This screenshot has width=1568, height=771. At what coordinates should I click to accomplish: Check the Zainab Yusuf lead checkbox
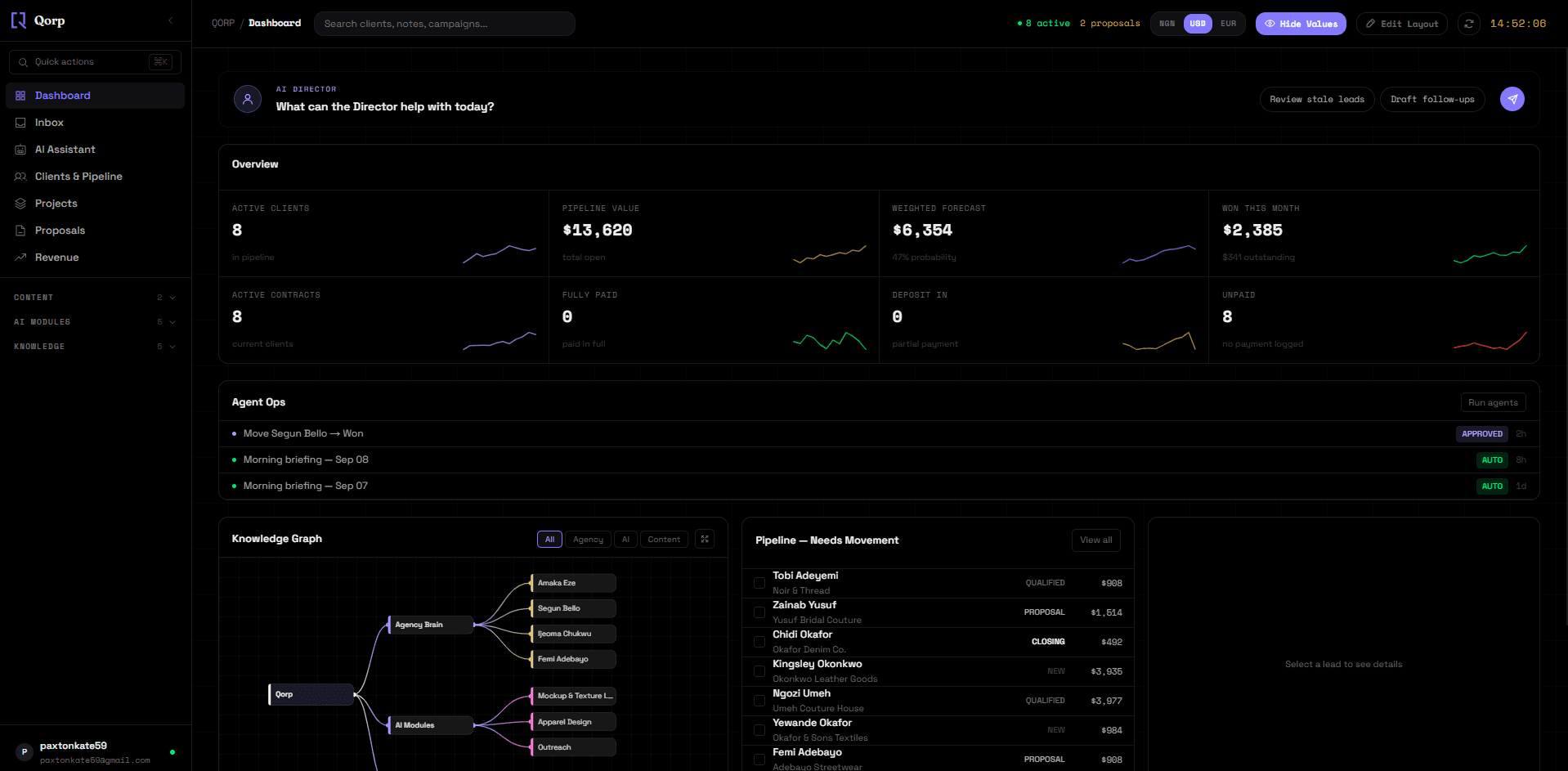pyautogui.click(x=759, y=612)
